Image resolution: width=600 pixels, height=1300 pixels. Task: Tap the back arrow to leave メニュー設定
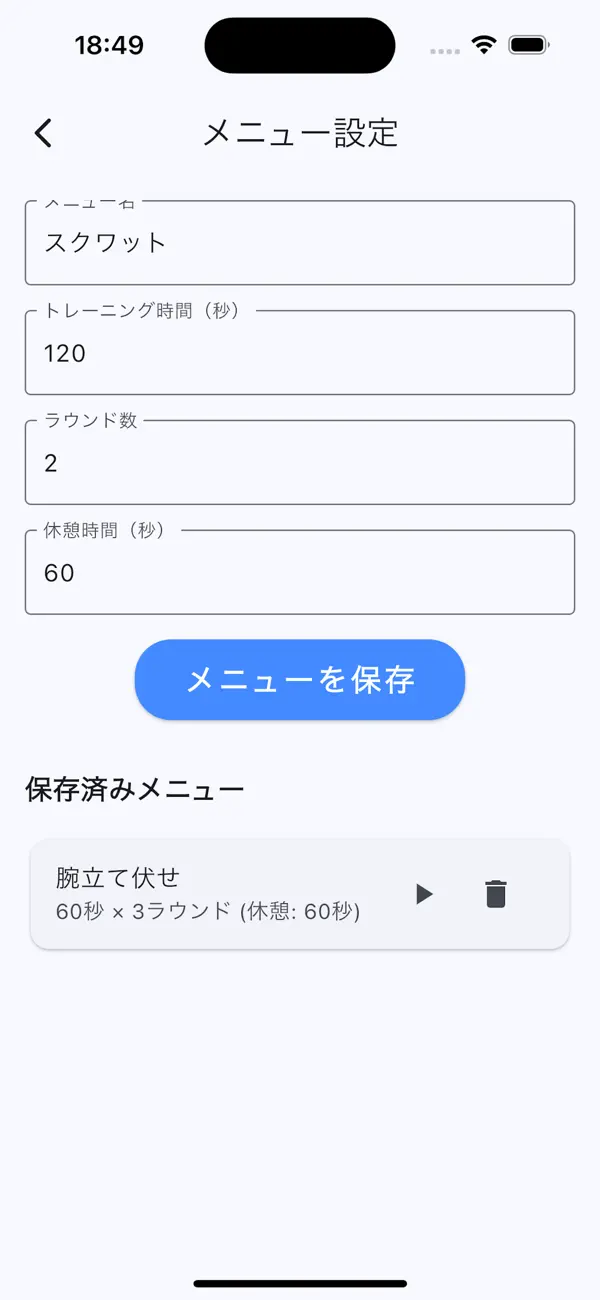(x=42, y=132)
